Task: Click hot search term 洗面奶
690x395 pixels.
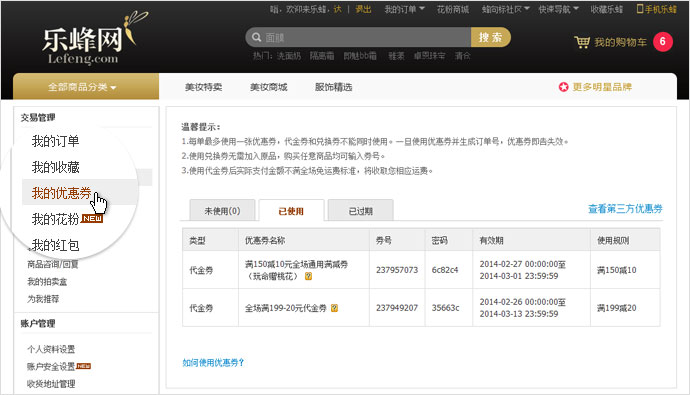Action: pyautogui.click(x=289, y=56)
